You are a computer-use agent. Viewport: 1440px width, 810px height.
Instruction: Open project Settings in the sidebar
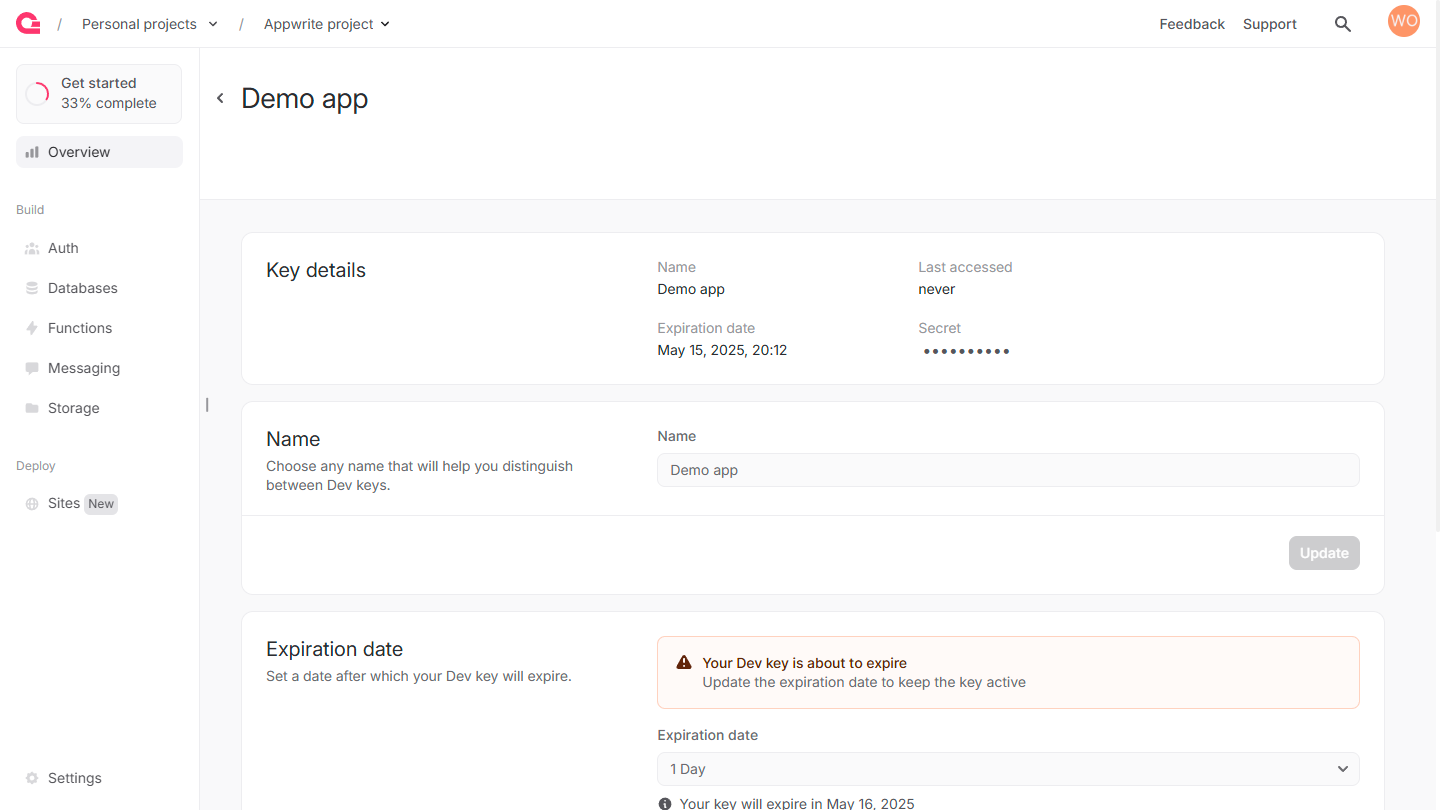[74, 778]
